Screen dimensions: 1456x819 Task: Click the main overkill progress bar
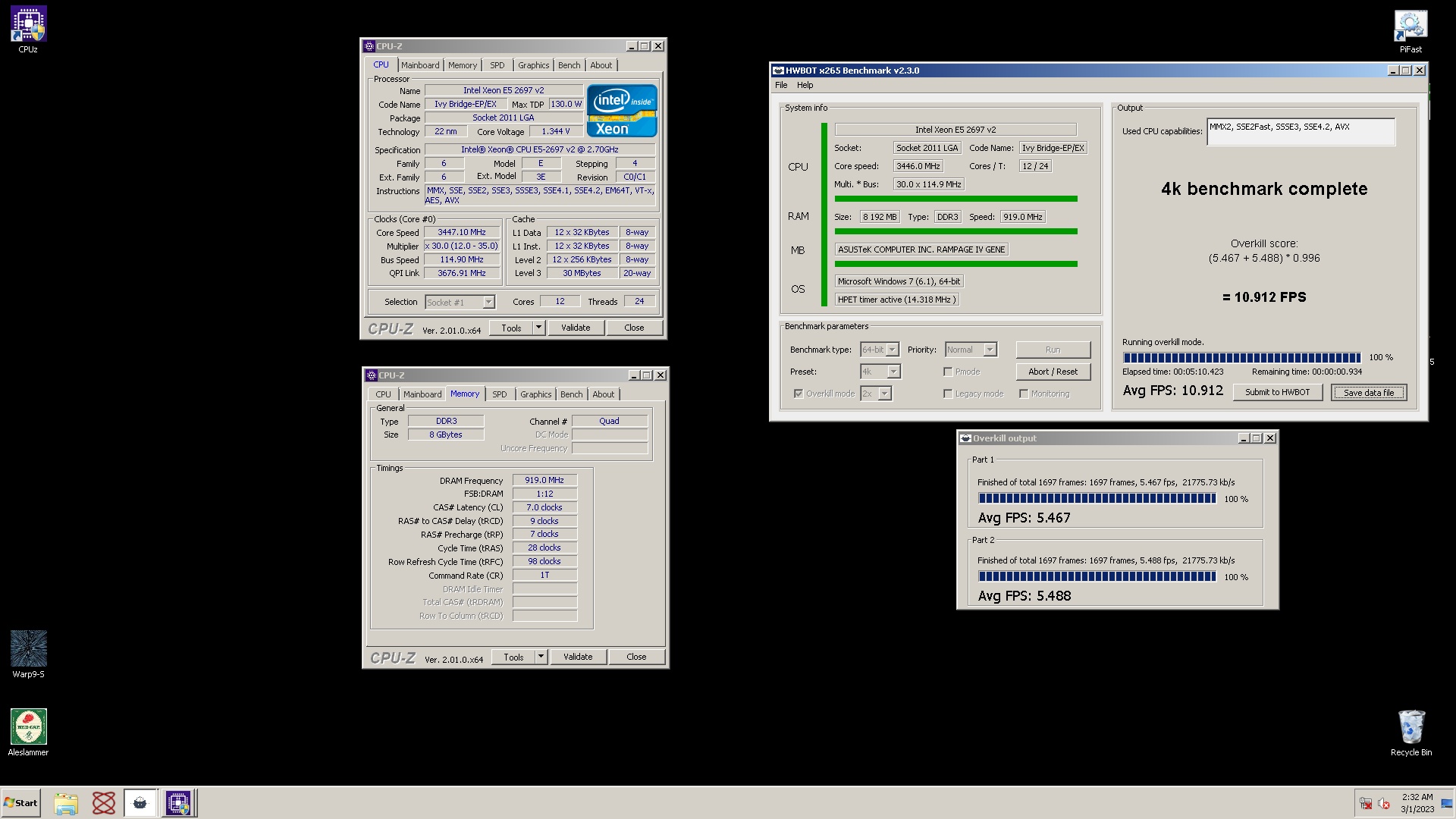1242,357
